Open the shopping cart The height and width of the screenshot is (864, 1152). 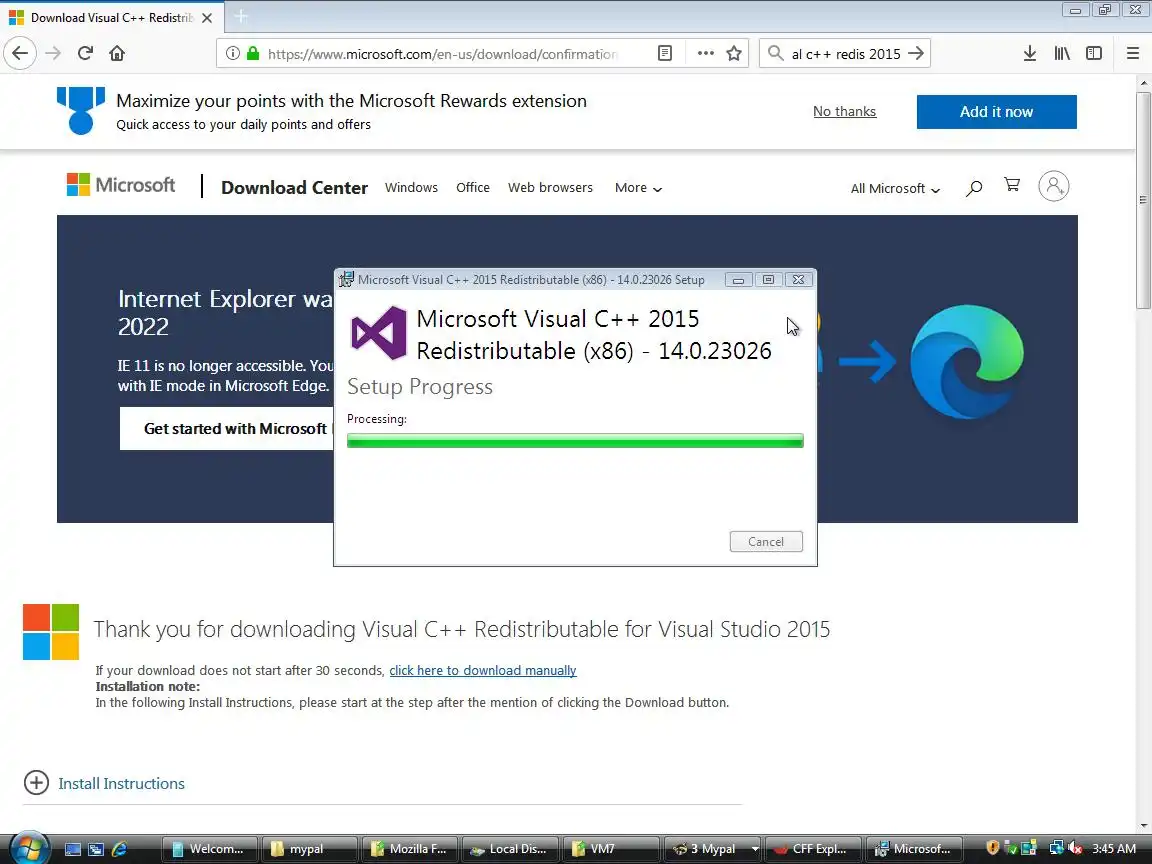click(1012, 185)
